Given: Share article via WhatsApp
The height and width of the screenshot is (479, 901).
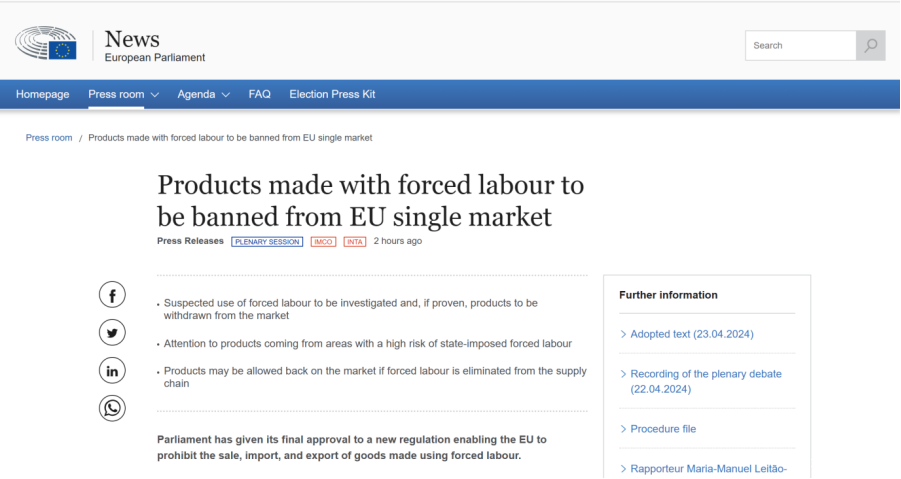Looking at the screenshot, I should 112,408.
